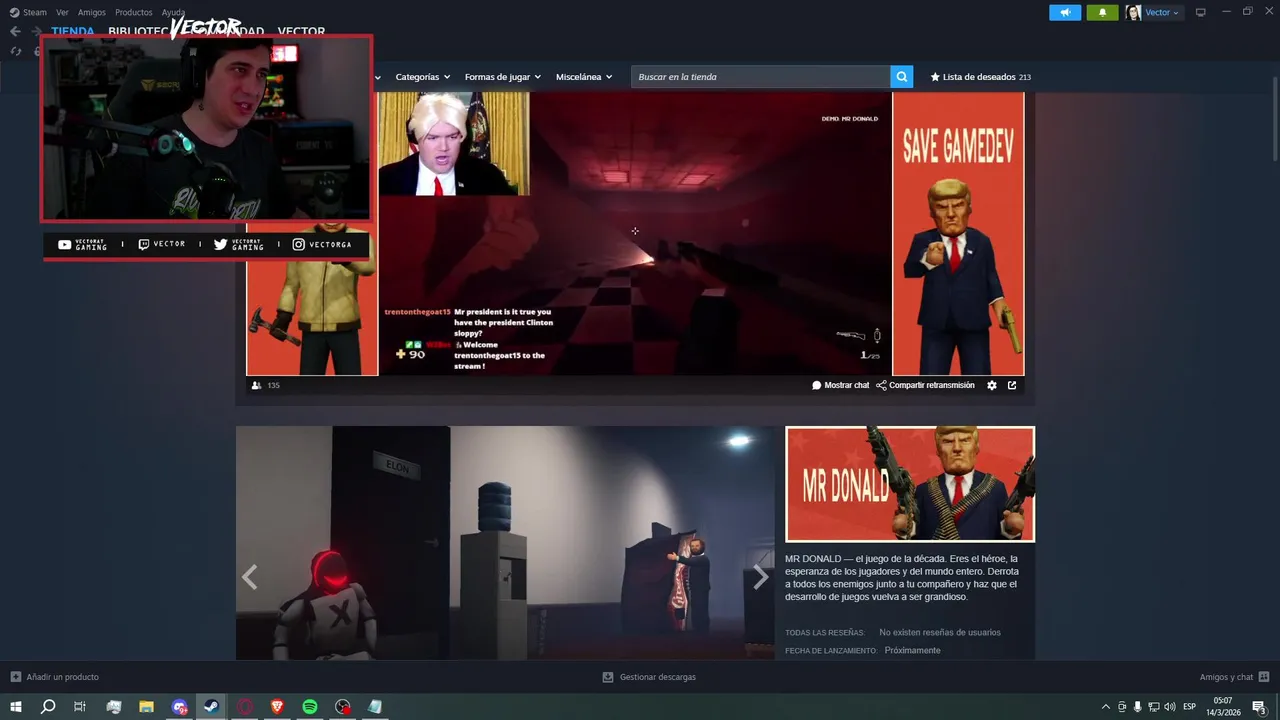This screenshot has height=720, width=1280.
Task: Click Compartir retransmisión
Action: click(x=925, y=385)
